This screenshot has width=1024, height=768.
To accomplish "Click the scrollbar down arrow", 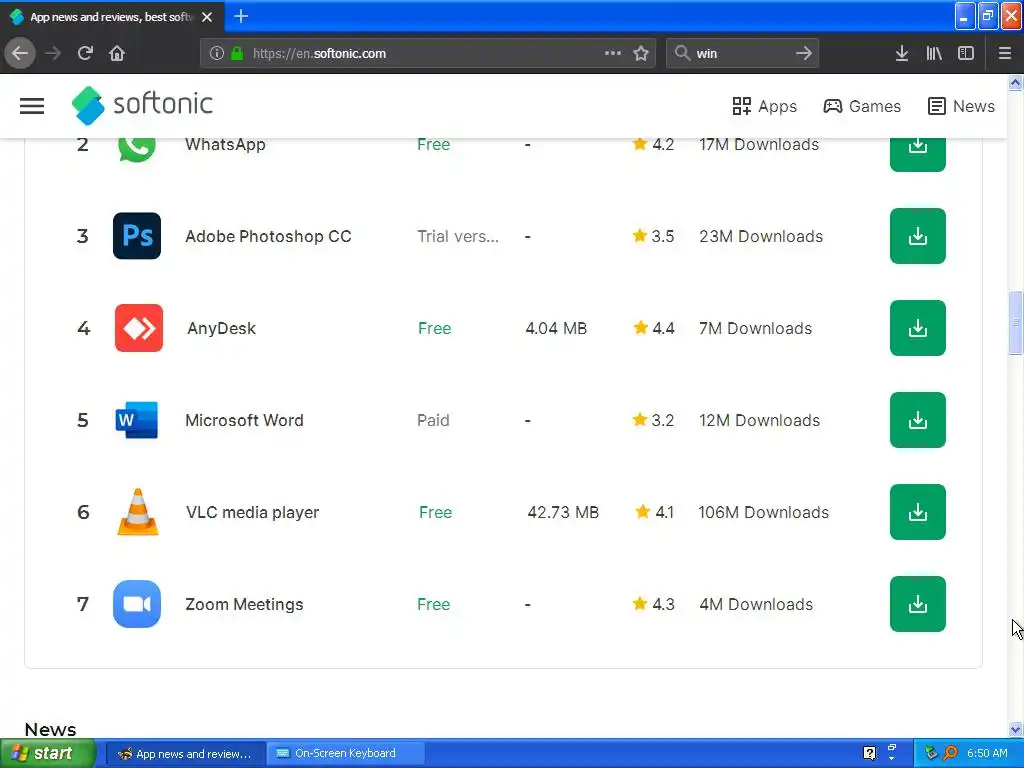I will (x=1016, y=729).
